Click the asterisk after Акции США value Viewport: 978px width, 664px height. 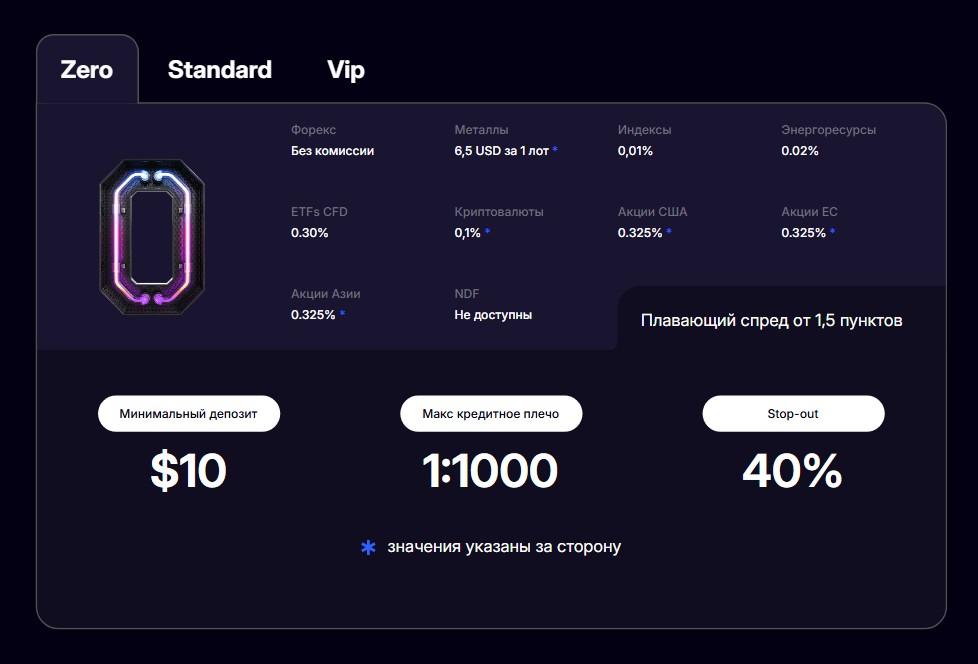[x=669, y=233]
